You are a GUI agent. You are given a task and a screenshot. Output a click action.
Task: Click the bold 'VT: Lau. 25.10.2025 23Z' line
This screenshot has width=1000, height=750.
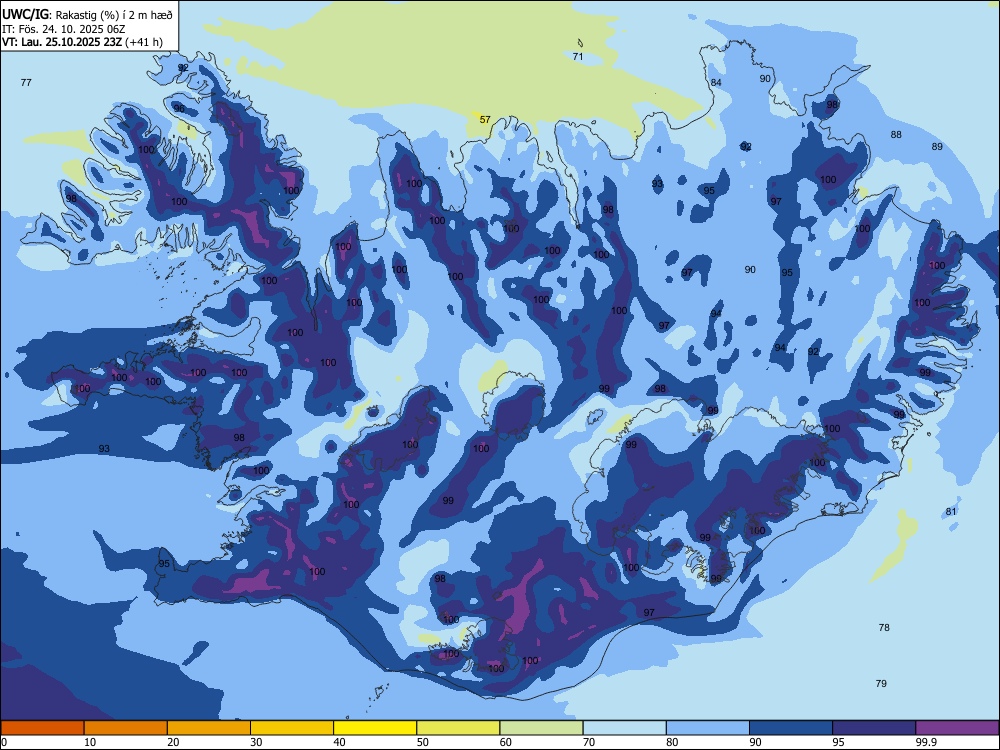pos(62,42)
